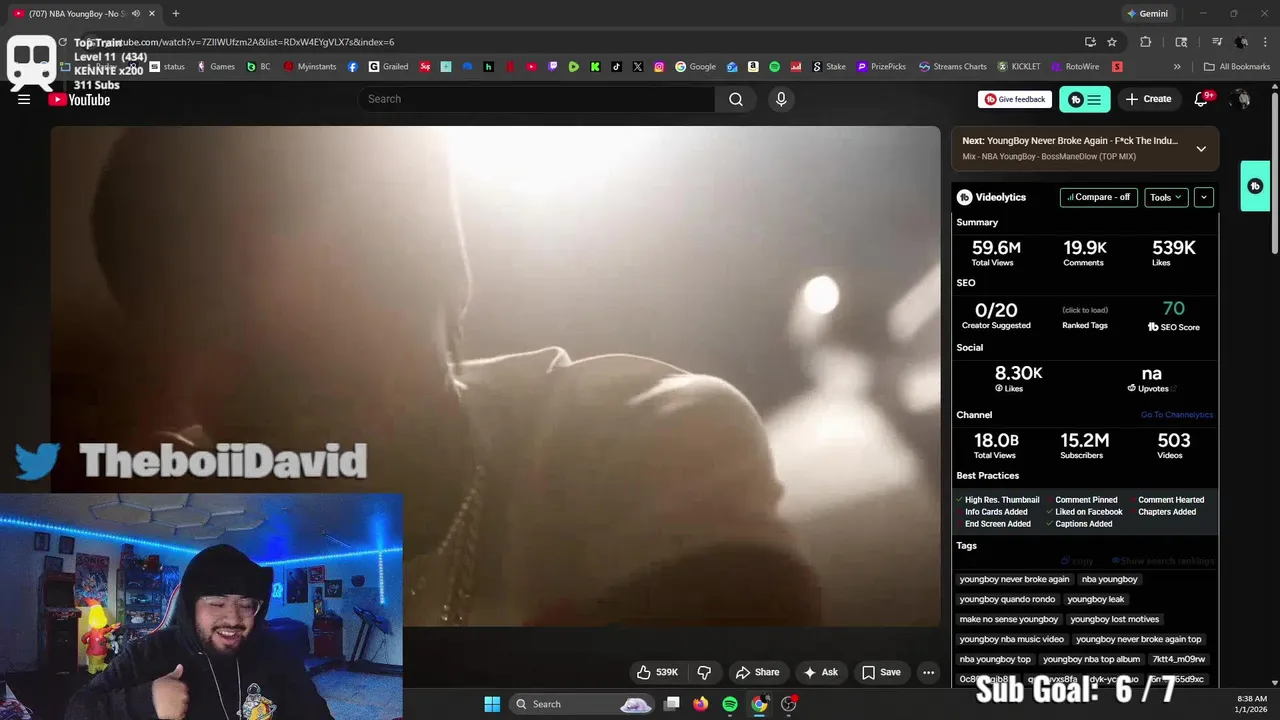Open a new browser tab
This screenshot has width=1280, height=720.
pos(176,13)
